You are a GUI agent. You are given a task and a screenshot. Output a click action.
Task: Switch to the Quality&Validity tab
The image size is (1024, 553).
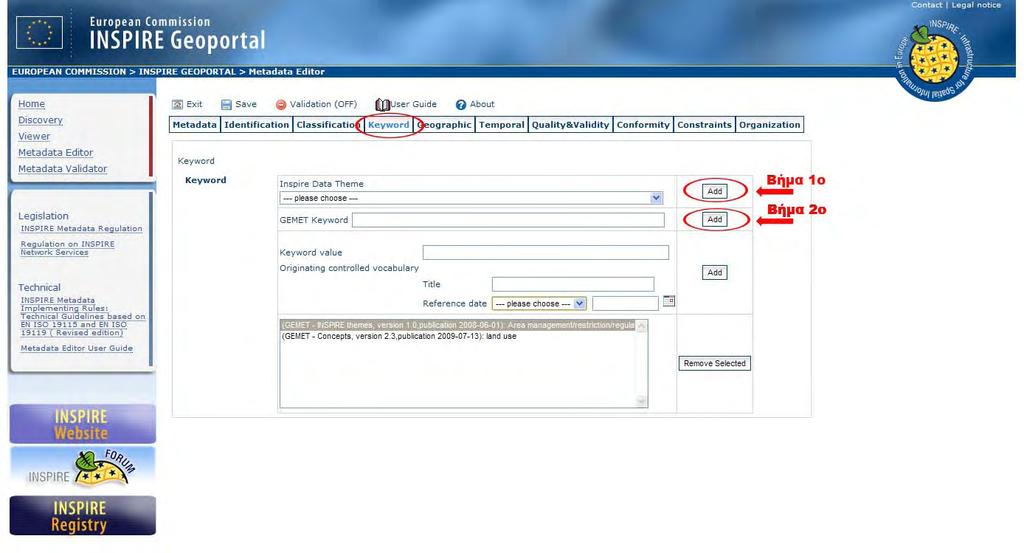coord(570,125)
